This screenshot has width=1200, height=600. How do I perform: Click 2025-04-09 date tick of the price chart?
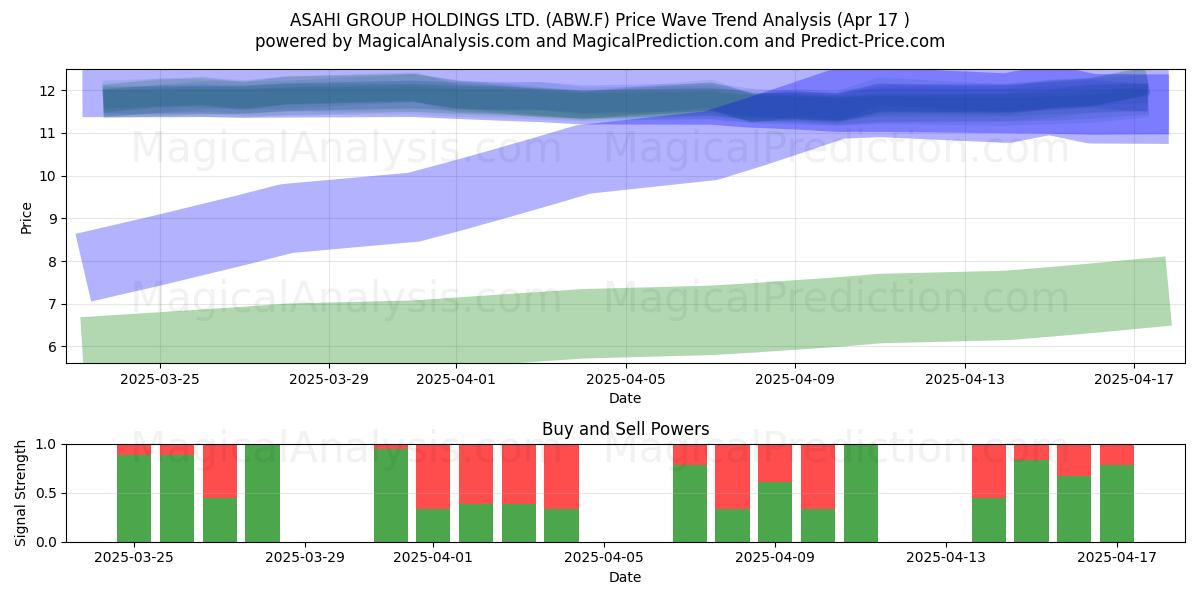(x=795, y=380)
